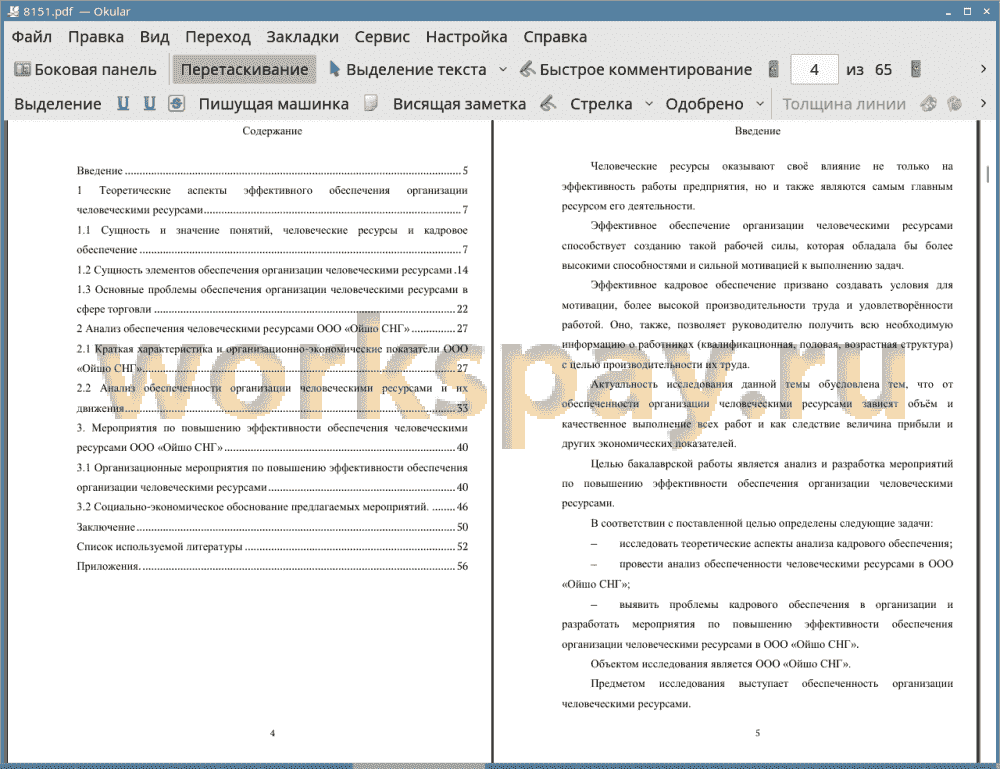Open the Закладки menu
This screenshot has height=769, width=1000.
302,37
